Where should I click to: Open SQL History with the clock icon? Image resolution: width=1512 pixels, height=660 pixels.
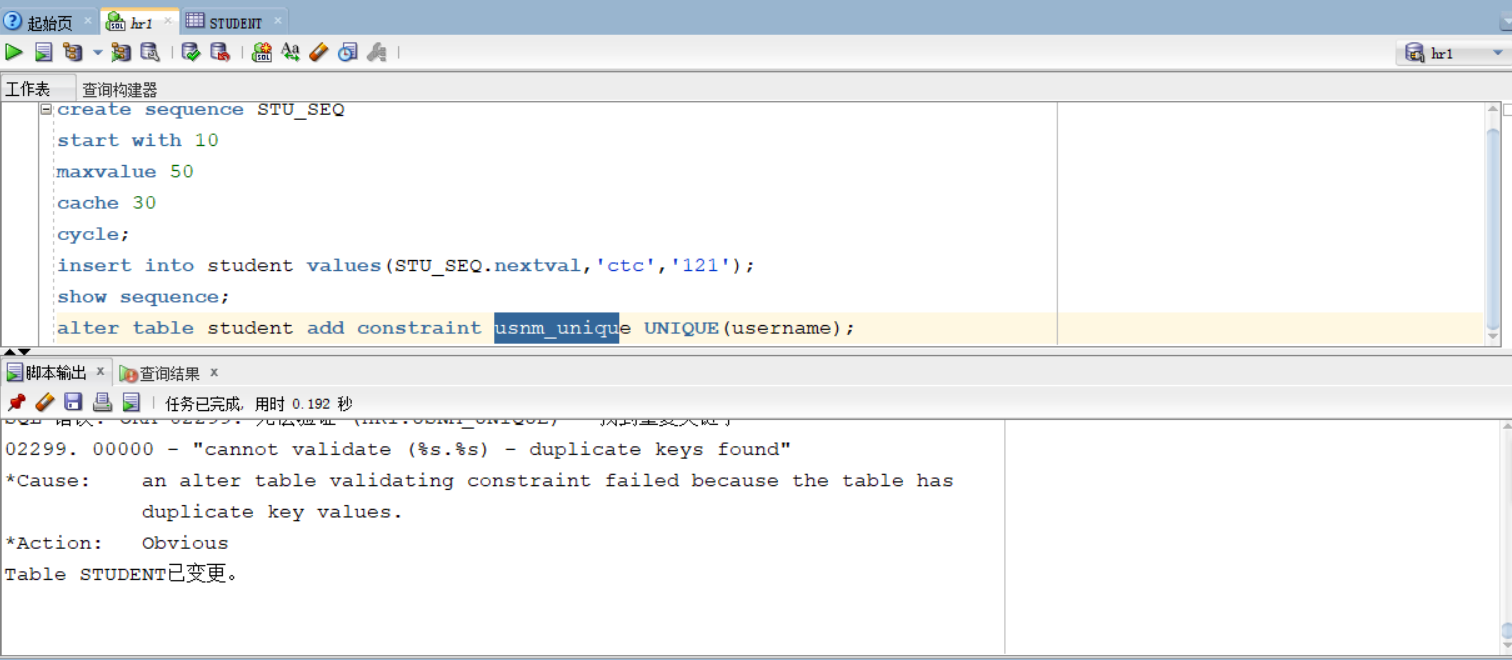tap(348, 52)
